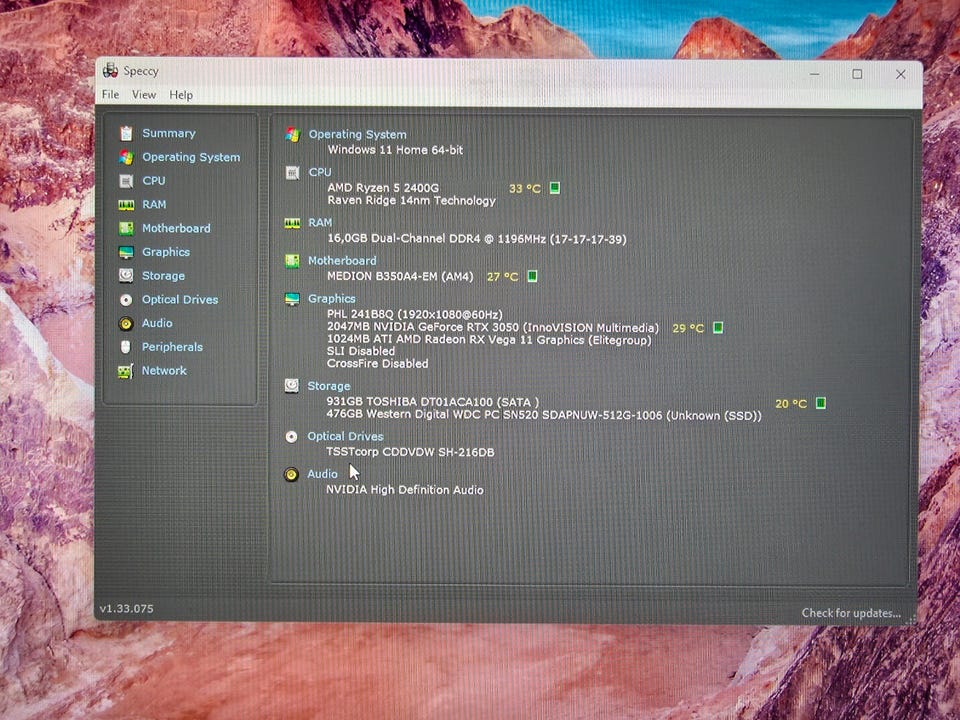This screenshot has height=720, width=960.
Task: Select Operating System in the sidebar
Action: click(191, 157)
